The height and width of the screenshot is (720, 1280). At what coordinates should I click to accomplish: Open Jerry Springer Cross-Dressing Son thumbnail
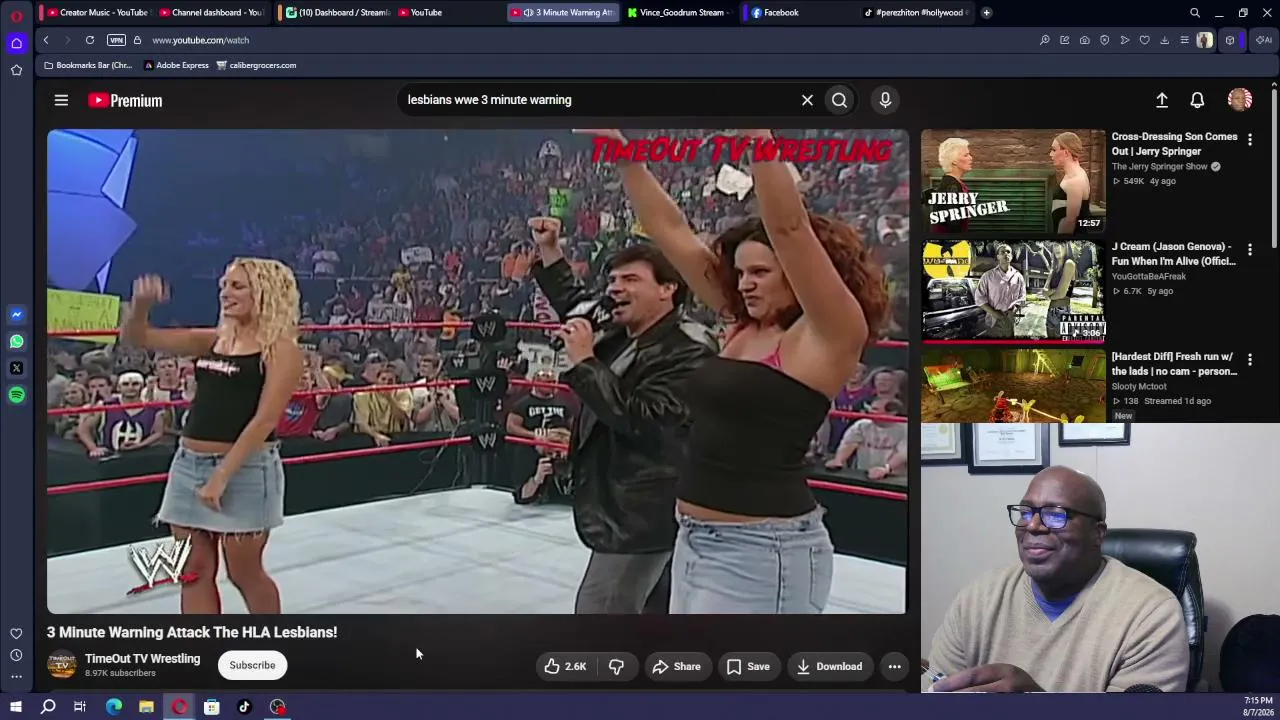point(1013,181)
